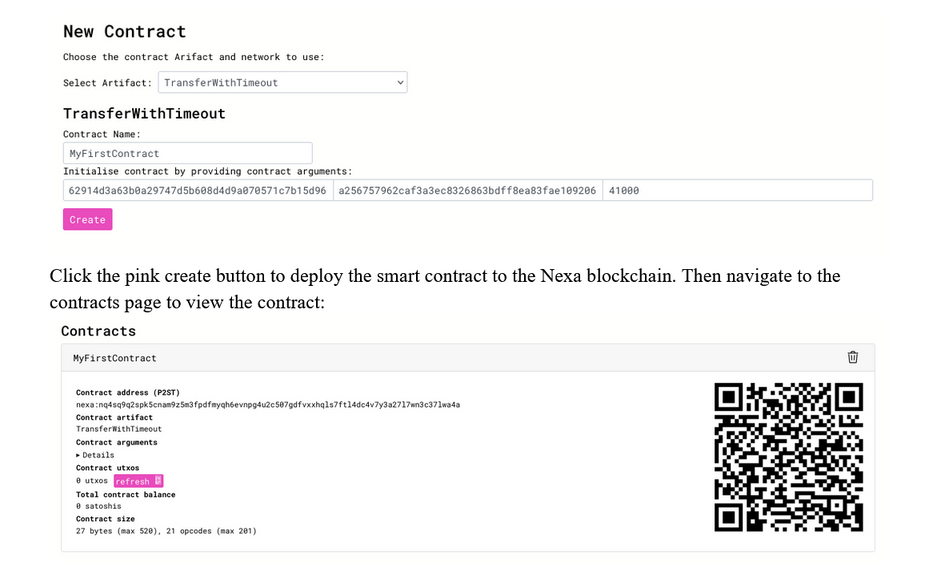Open the Select Artifact dropdown
The height and width of the screenshot is (563, 925).
pos(282,83)
